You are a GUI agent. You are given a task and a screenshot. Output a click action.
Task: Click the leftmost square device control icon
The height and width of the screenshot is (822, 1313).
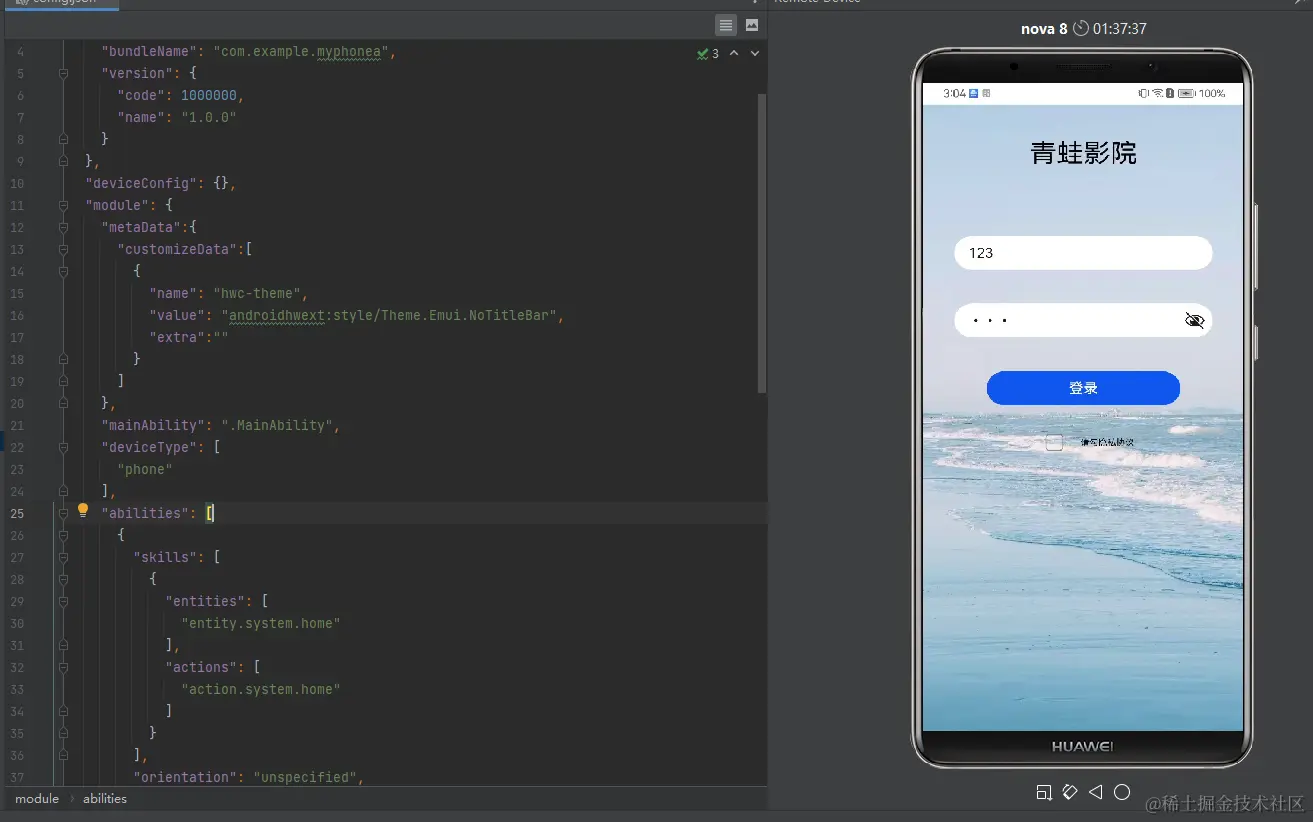click(1044, 792)
